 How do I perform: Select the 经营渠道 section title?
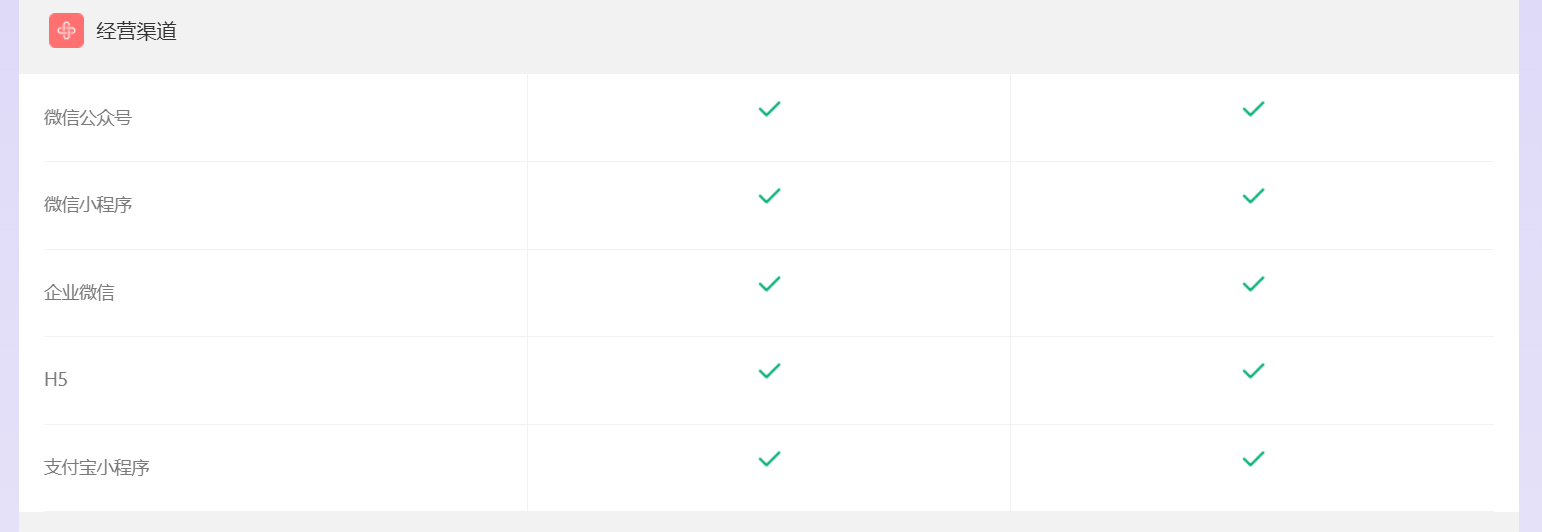point(136,31)
